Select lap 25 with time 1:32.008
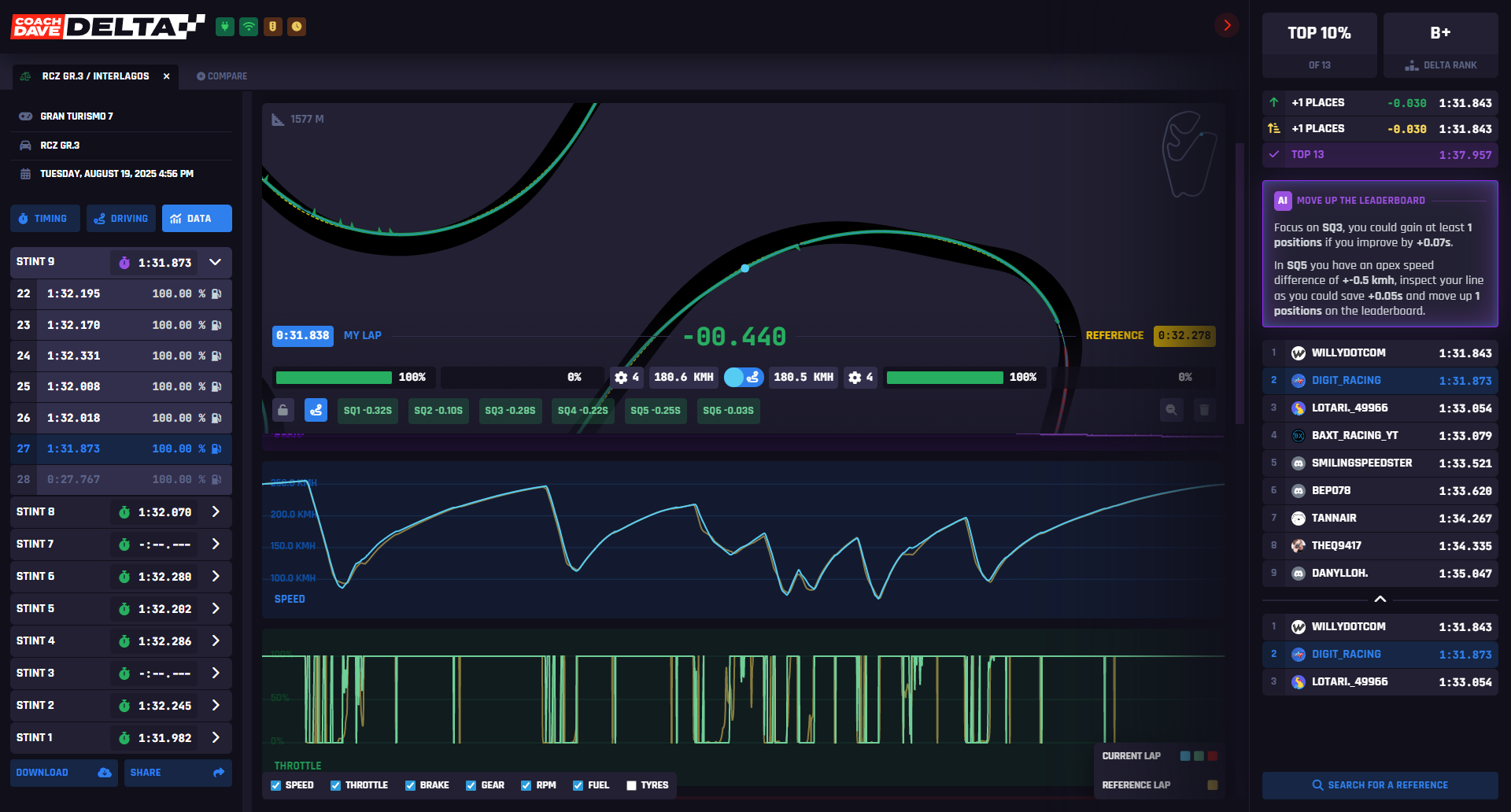 (x=121, y=387)
